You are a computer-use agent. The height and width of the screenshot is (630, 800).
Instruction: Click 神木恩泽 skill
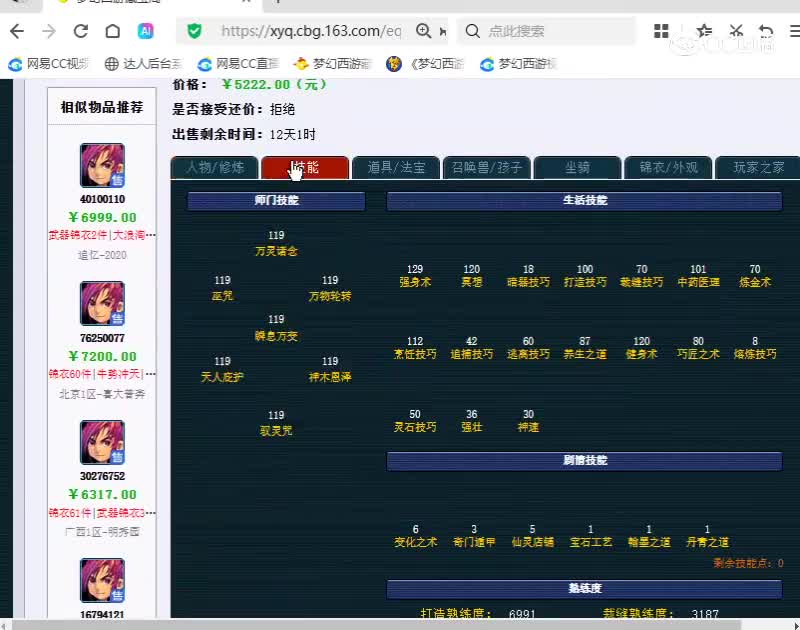pos(330,377)
